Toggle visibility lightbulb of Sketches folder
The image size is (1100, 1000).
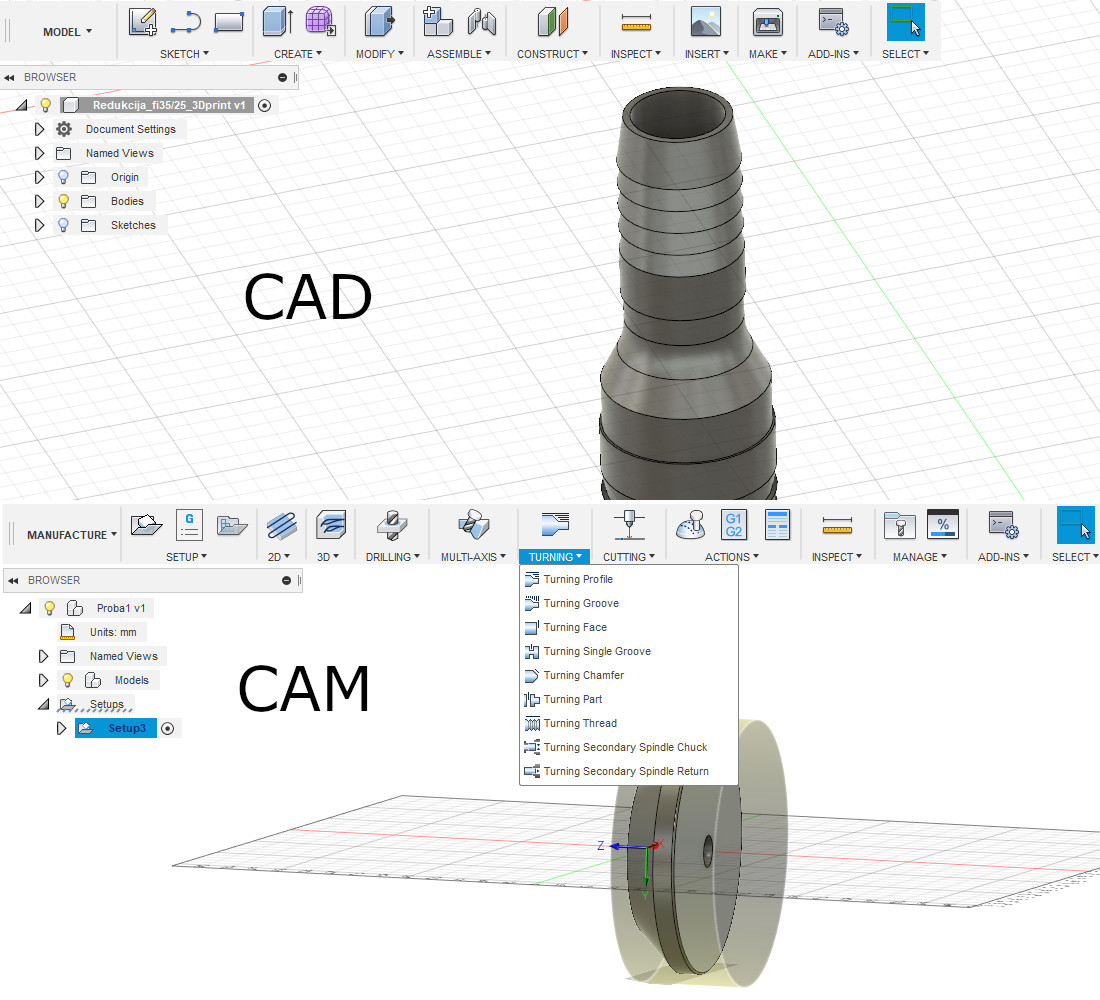64,225
